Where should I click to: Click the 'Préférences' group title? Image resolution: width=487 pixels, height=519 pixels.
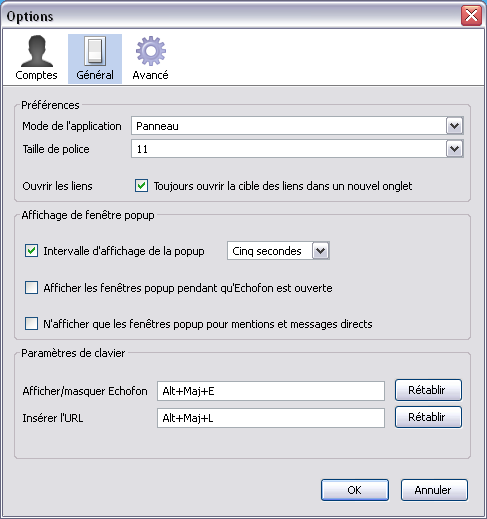(x=50, y=105)
